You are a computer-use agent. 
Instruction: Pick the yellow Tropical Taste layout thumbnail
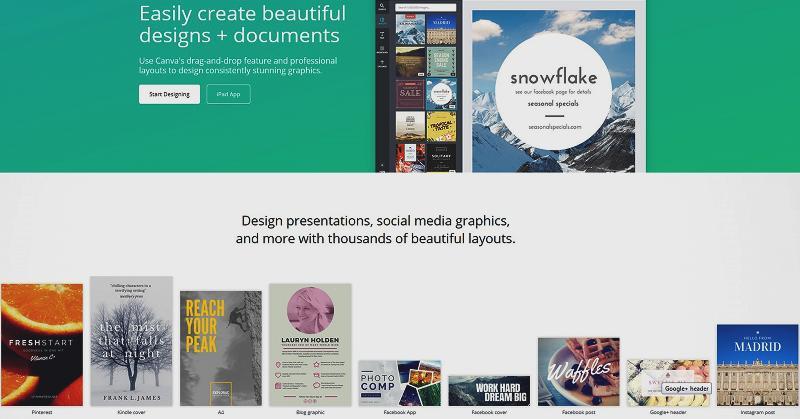[441, 126]
